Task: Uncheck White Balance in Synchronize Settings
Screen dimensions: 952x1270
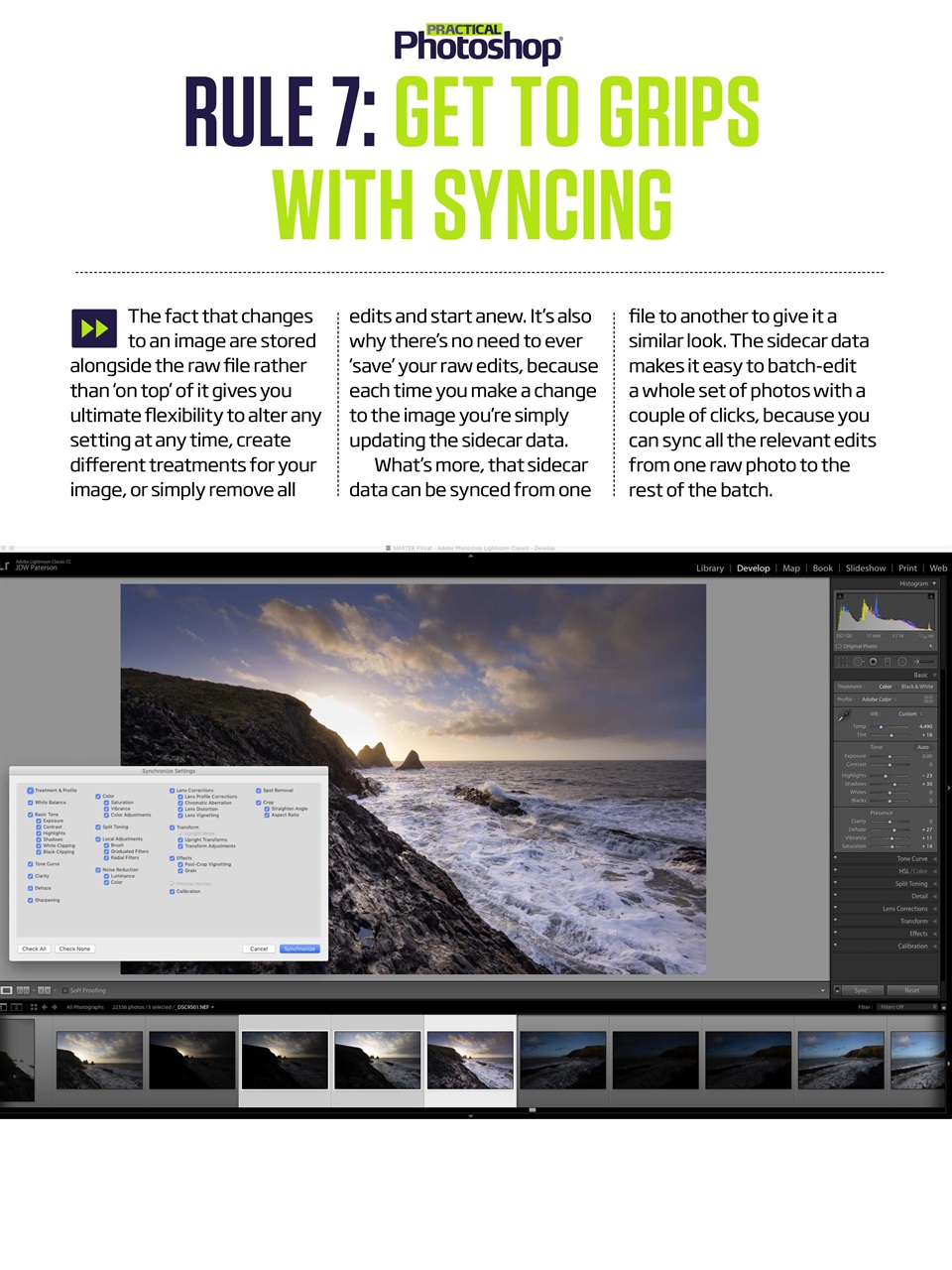Action: point(29,803)
